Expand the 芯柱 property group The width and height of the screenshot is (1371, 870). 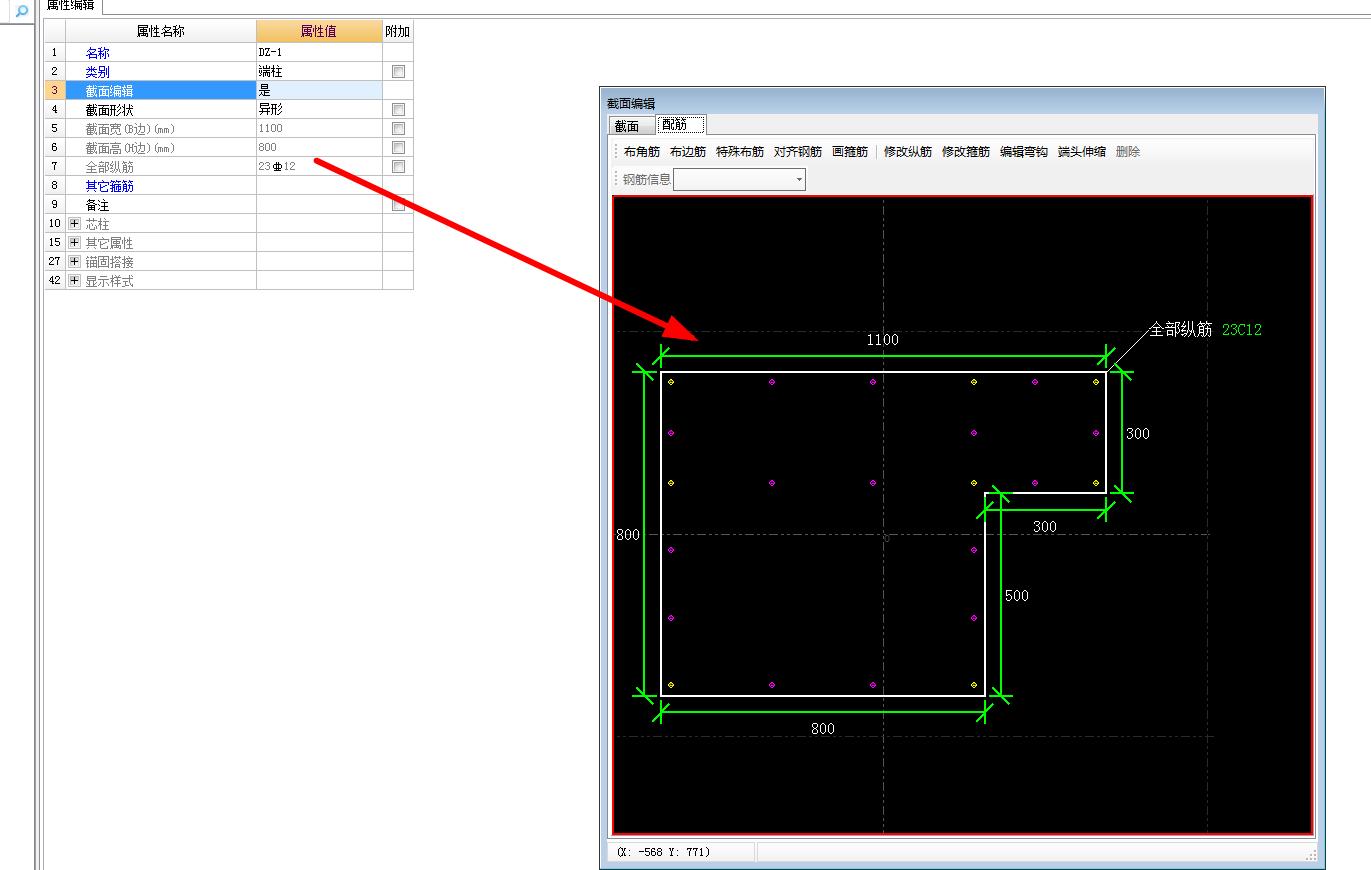click(74, 224)
